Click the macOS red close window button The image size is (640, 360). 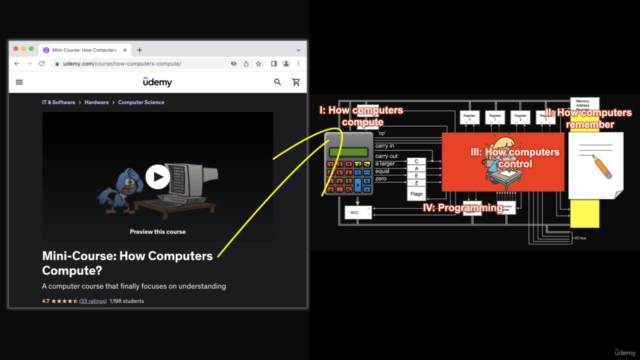[x=16, y=49]
